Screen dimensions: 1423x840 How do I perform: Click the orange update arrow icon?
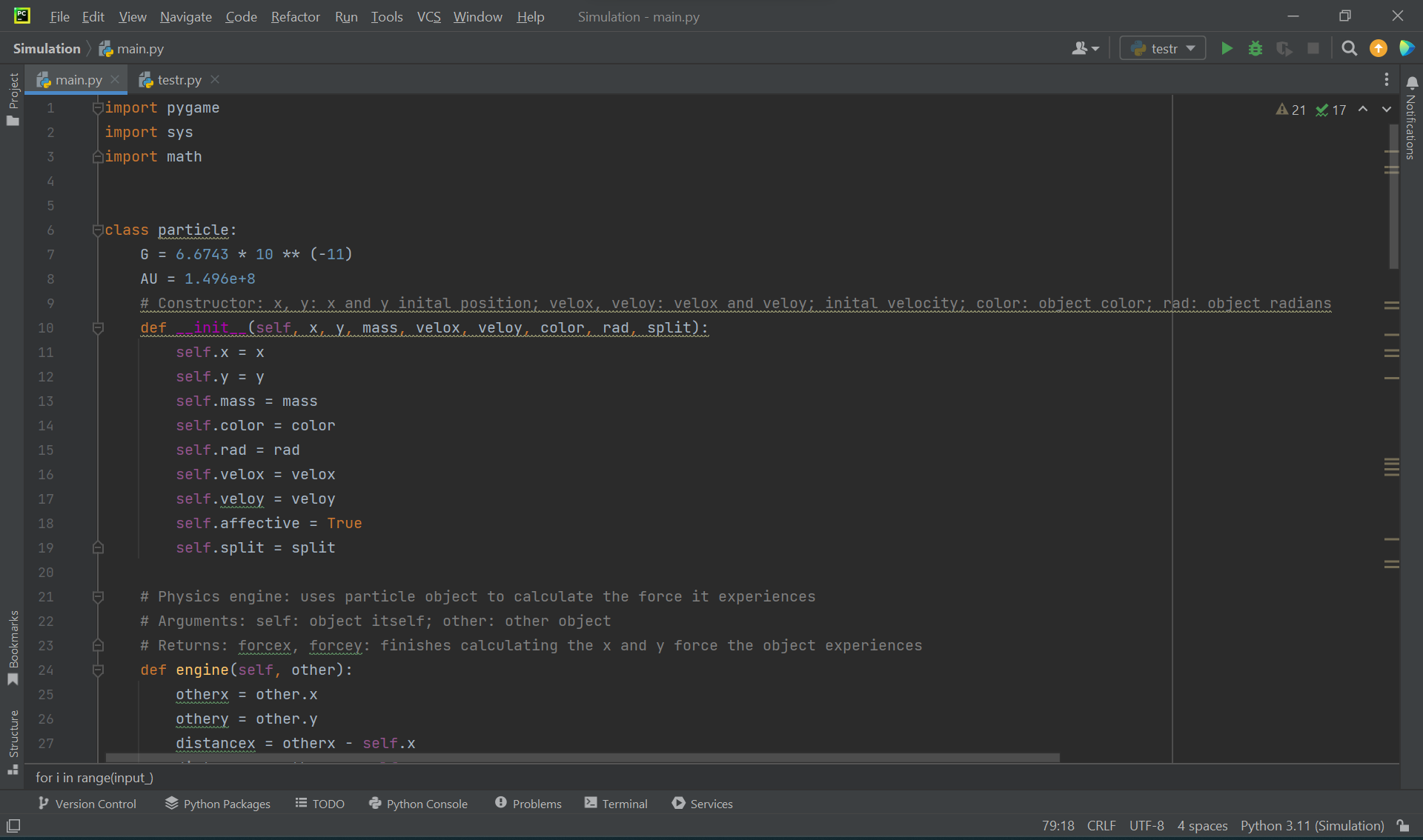[x=1378, y=47]
